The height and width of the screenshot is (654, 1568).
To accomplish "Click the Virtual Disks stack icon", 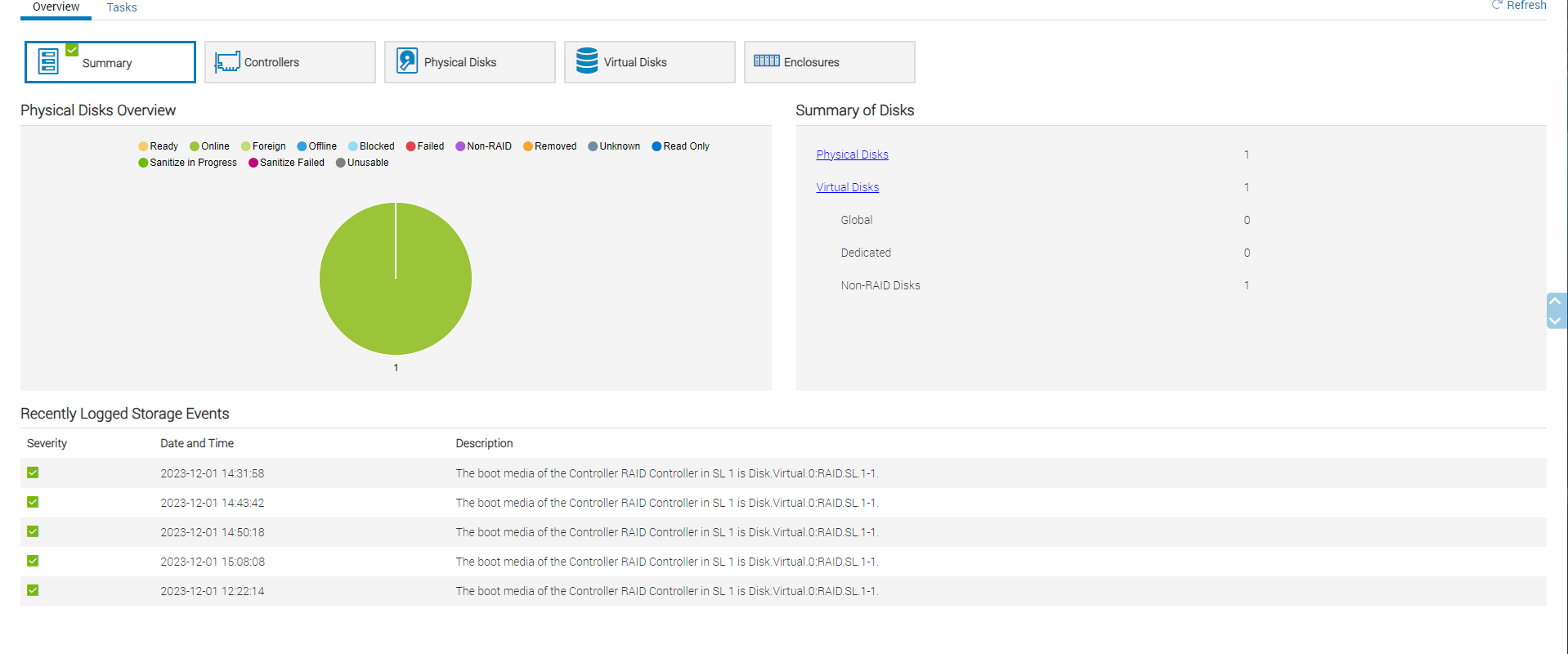I will (x=587, y=61).
